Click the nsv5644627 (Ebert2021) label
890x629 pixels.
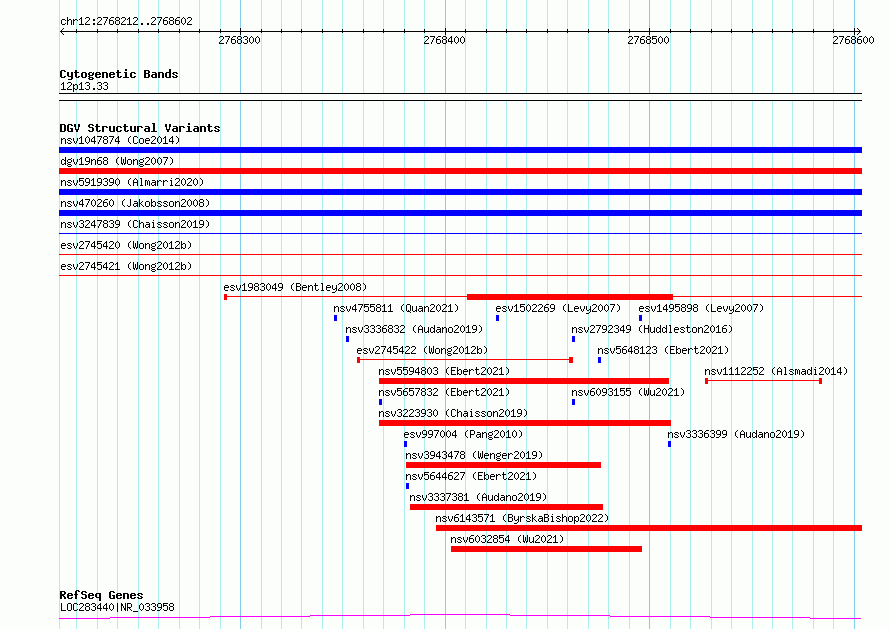471,476
